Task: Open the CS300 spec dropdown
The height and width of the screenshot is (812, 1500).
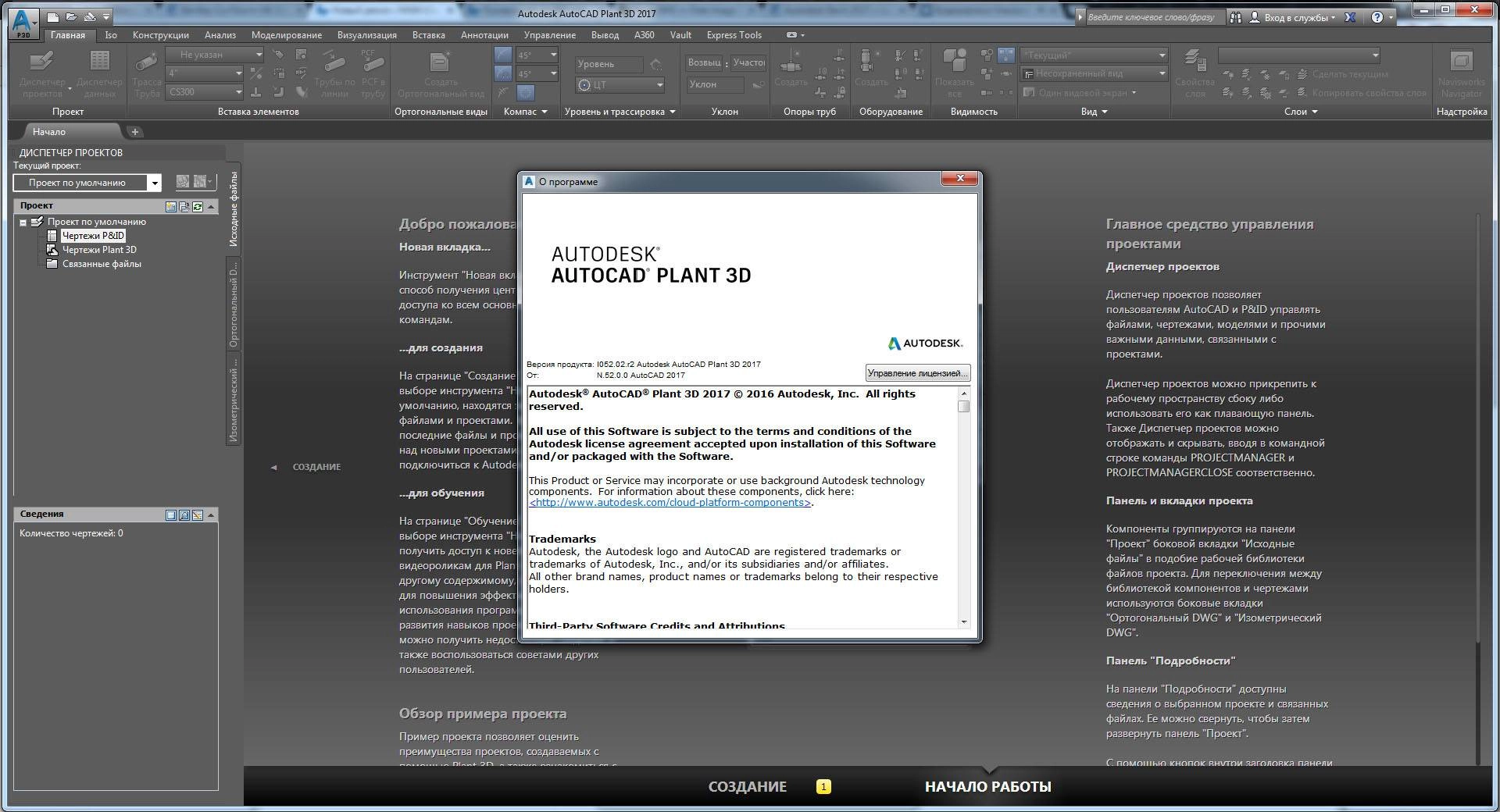Action: coord(205,92)
